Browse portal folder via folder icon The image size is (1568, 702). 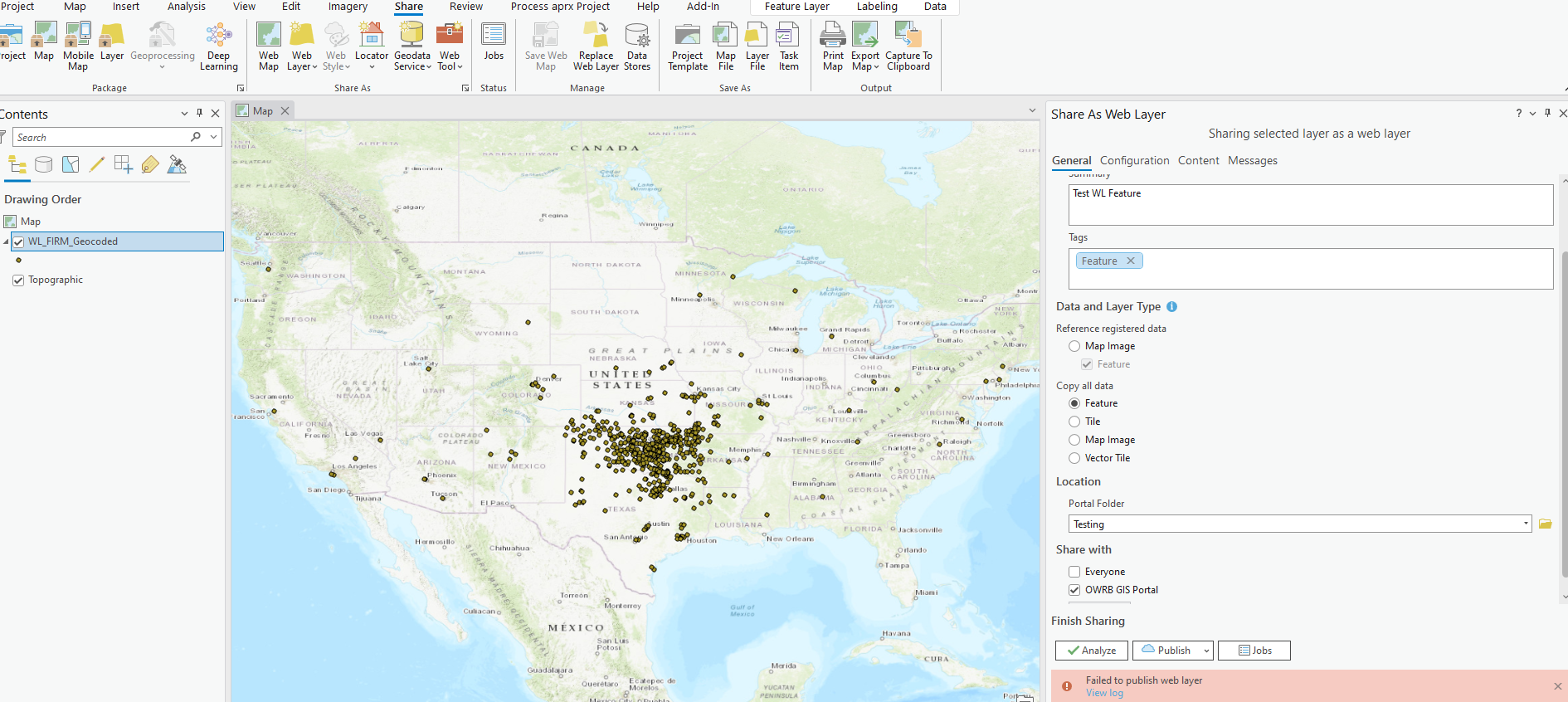click(x=1545, y=524)
